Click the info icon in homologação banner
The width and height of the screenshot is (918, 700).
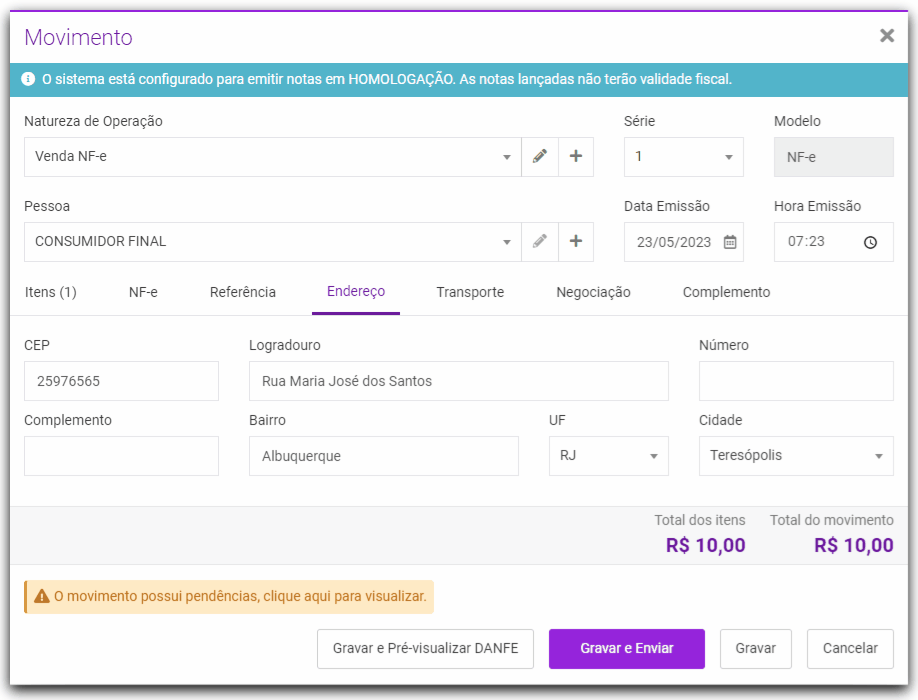point(28,78)
